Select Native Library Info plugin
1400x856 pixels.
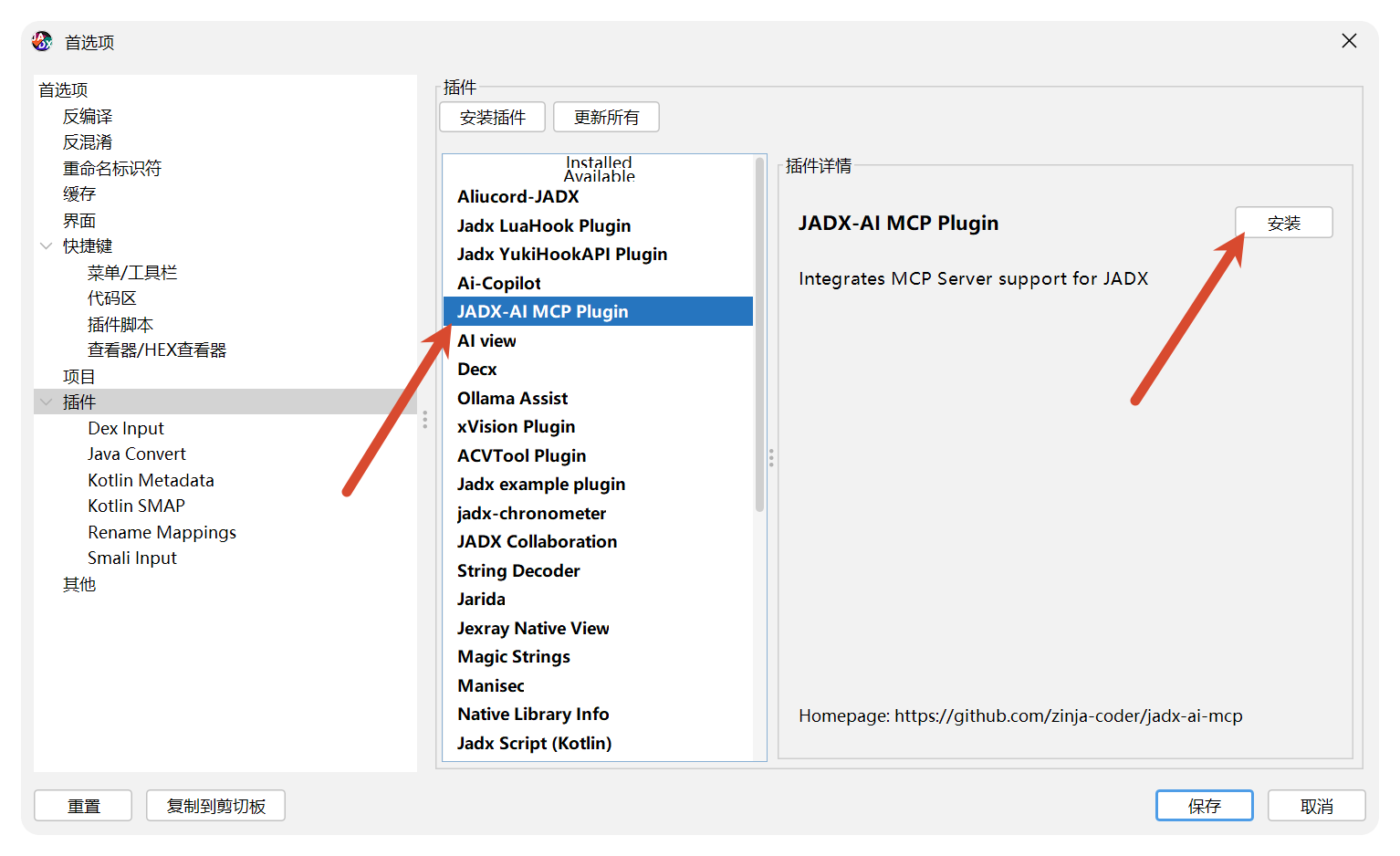[x=598, y=715]
